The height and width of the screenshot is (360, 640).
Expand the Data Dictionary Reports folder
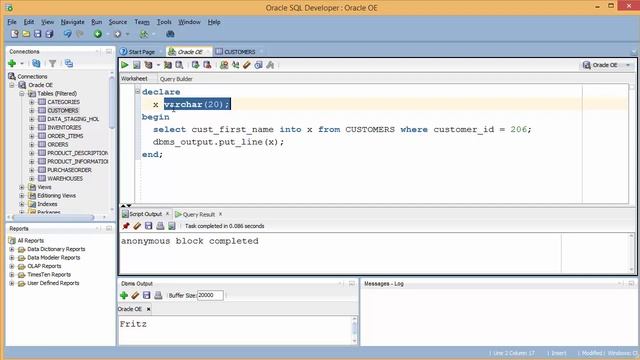12,249
